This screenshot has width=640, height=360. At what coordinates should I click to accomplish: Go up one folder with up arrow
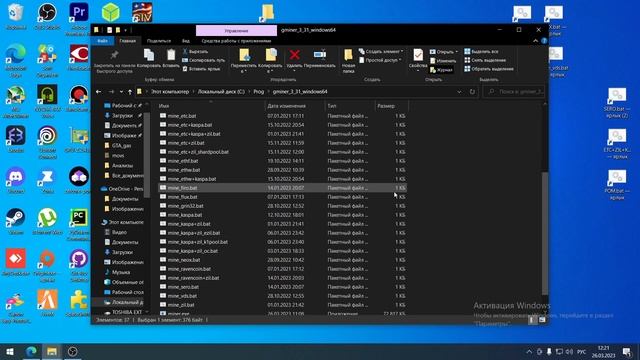130,92
